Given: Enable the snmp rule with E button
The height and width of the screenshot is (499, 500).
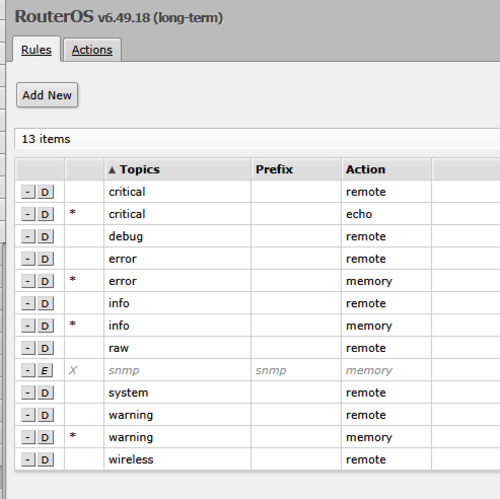Looking at the screenshot, I should click(45, 370).
